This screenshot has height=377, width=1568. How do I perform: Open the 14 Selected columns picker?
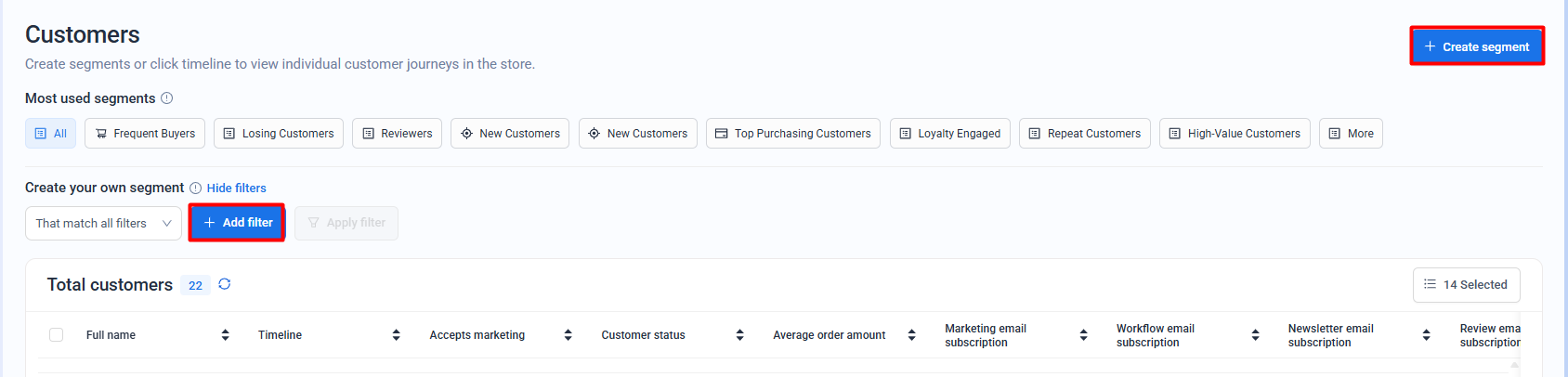pos(1466,285)
